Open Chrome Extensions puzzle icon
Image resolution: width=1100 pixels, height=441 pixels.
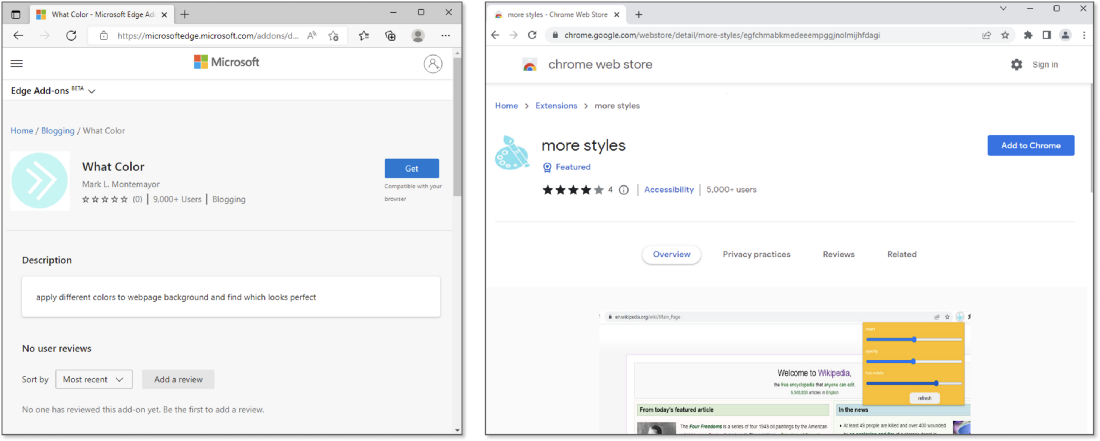point(1027,35)
